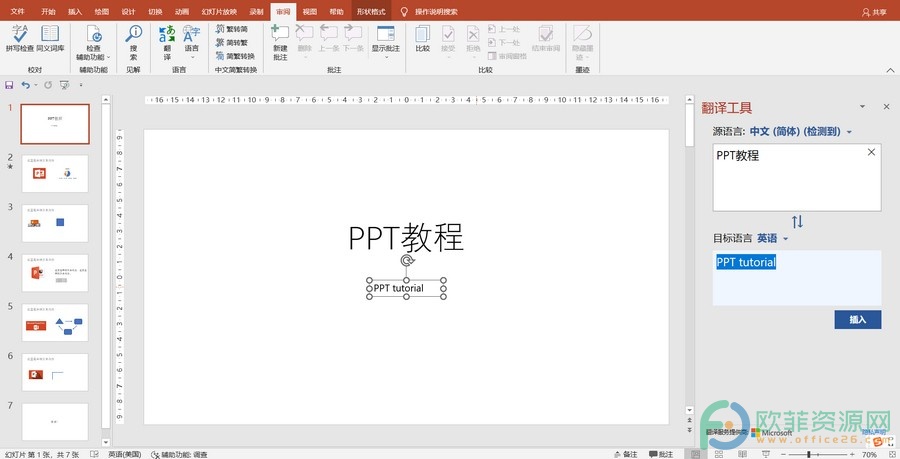Viewport: 900px width, 459px height.
Task: Click the 显示批注 show comments button
Action: pos(385,41)
